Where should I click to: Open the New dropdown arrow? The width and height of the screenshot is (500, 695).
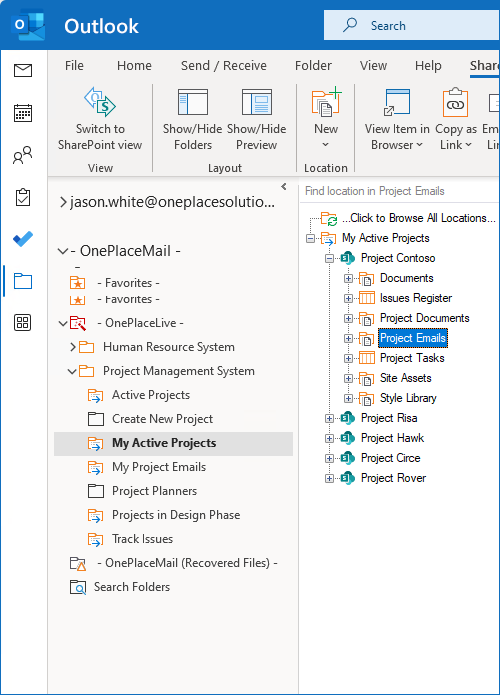coord(325,145)
